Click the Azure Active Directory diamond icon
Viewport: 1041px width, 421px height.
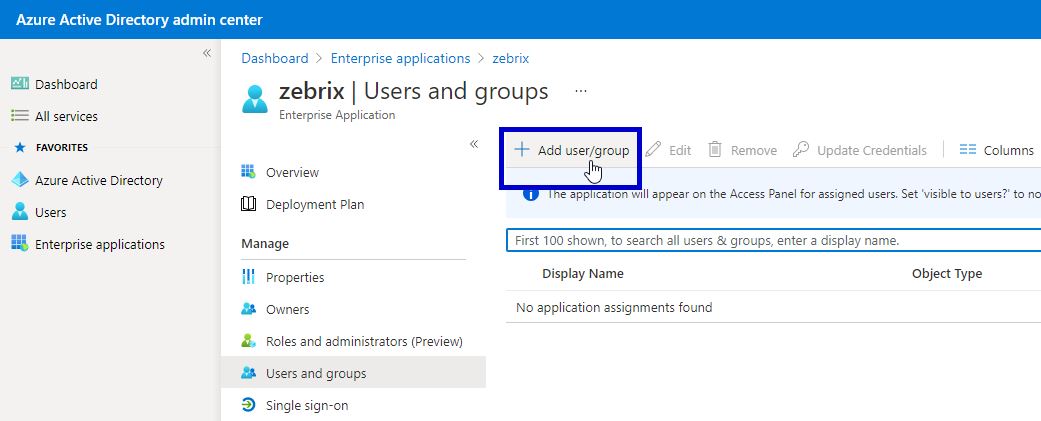[20, 179]
